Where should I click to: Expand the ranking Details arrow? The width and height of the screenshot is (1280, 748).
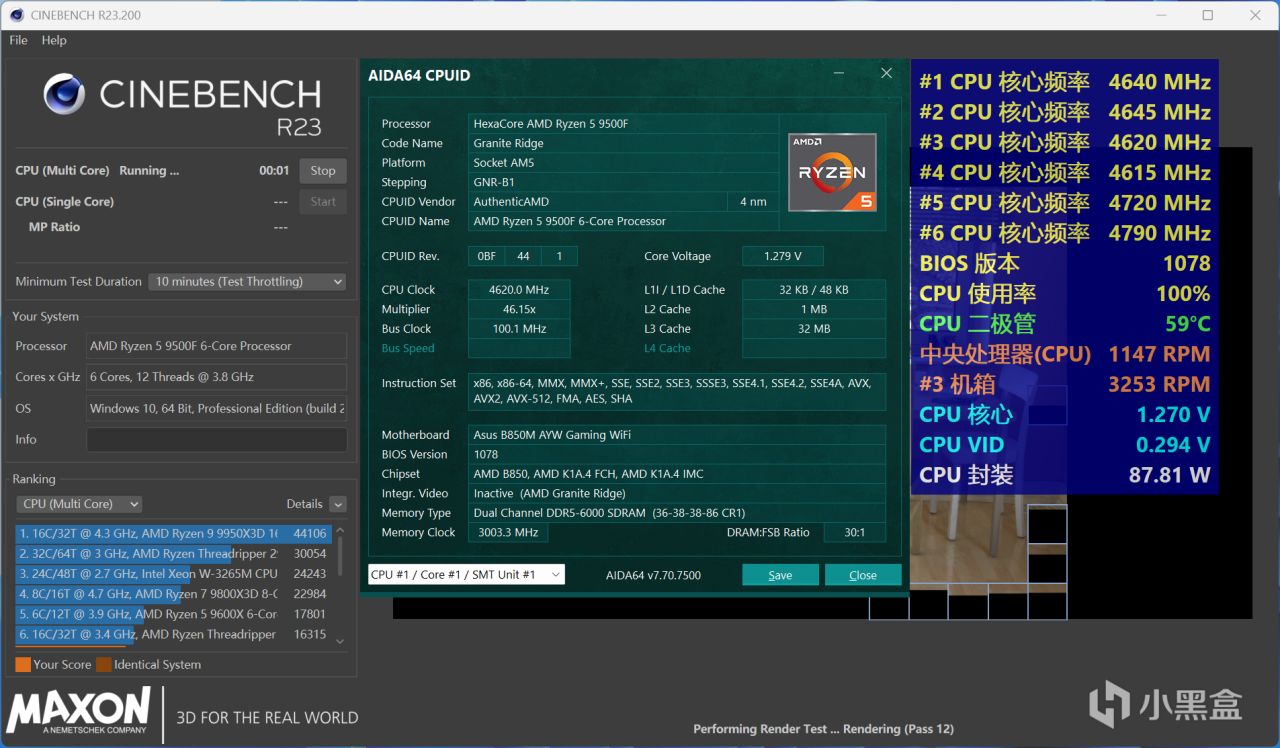pyautogui.click(x=338, y=504)
